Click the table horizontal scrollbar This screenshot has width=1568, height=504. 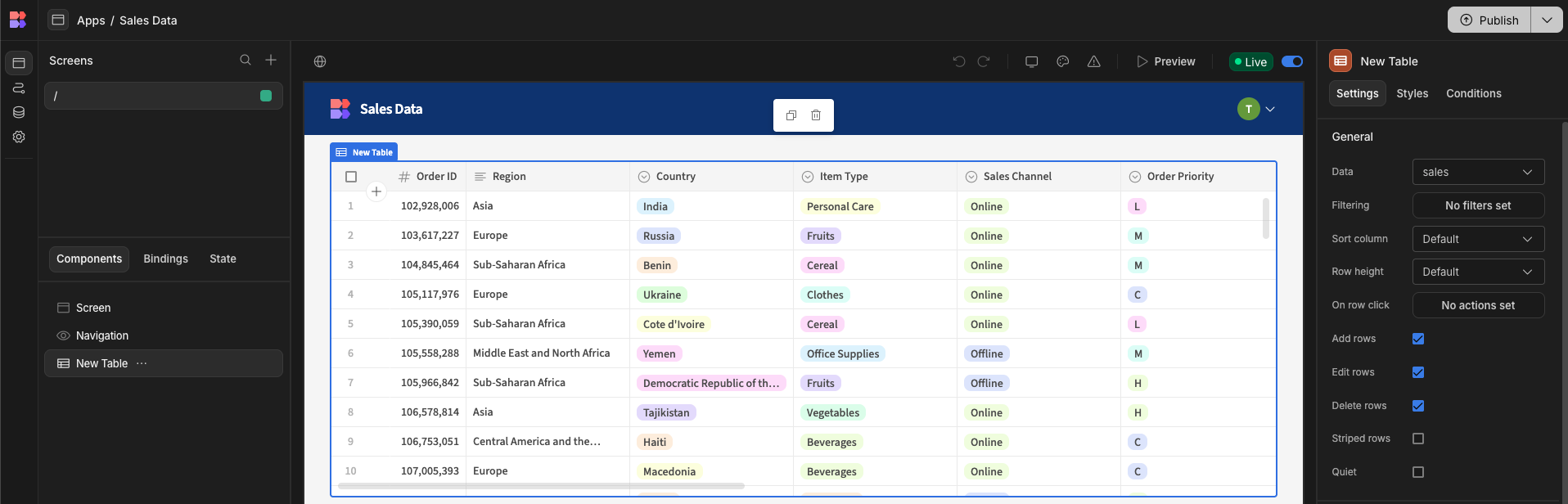coord(541,486)
